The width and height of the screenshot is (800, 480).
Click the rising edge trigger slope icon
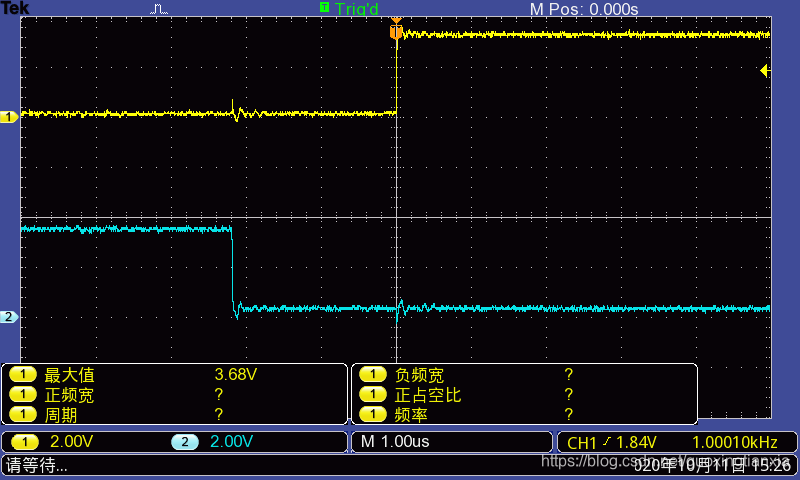click(607, 441)
